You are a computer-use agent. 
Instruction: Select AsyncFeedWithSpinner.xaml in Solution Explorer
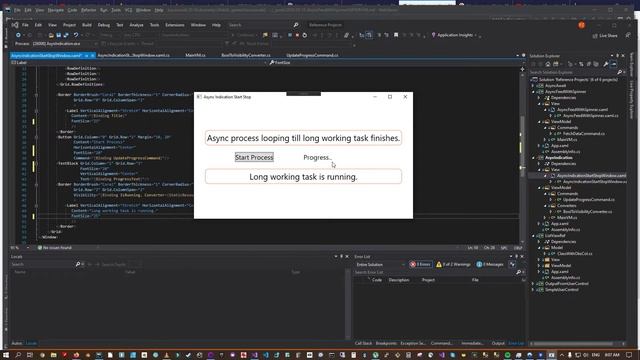pos(582,110)
